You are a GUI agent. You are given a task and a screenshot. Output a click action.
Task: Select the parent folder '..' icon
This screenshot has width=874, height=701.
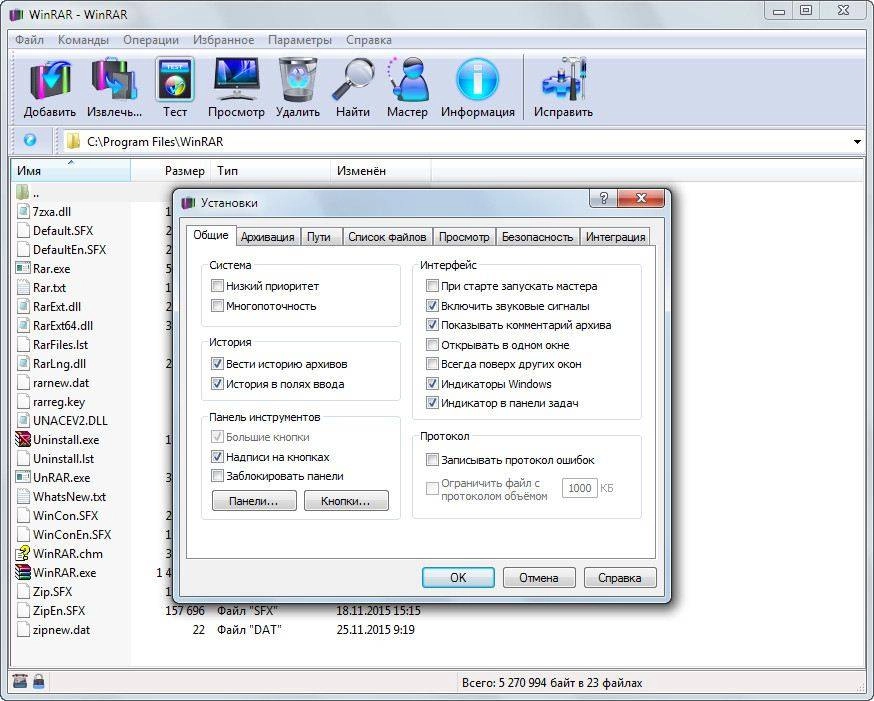click(x=23, y=193)
